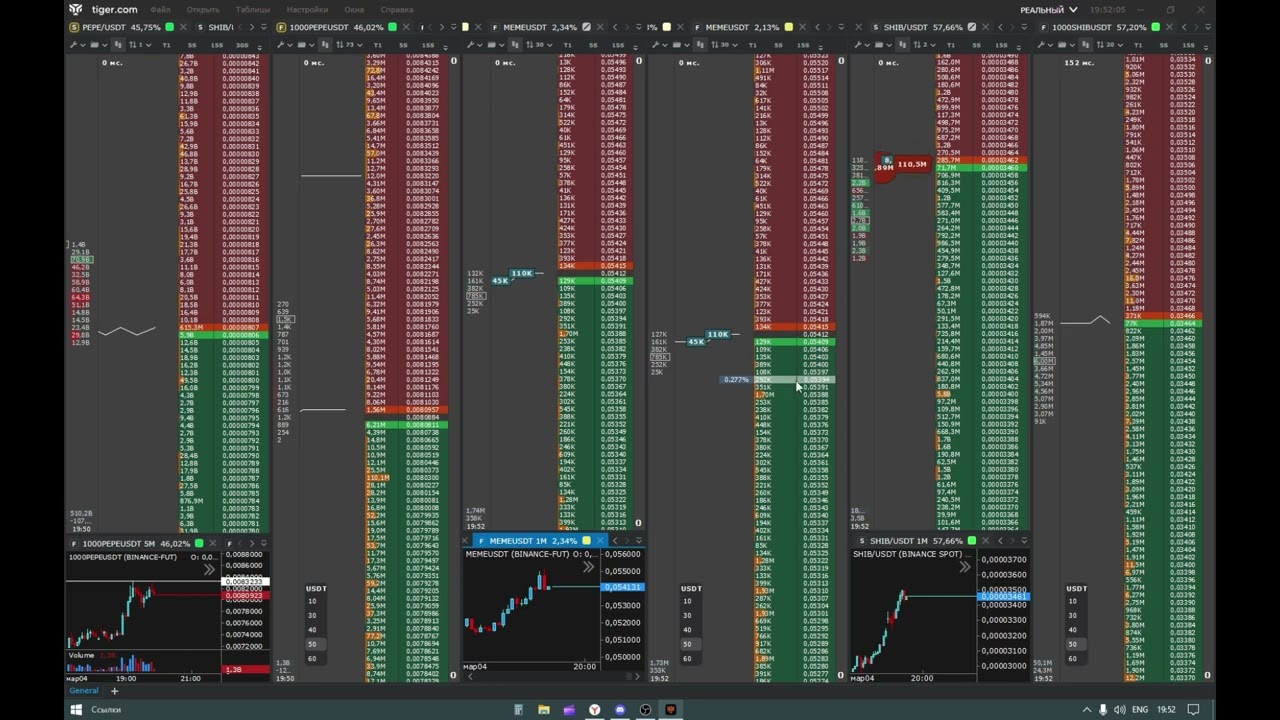Close the MEMEUSDT 1M chart tab
Viewport: 1280px width, 720px height.
point(600,541)
